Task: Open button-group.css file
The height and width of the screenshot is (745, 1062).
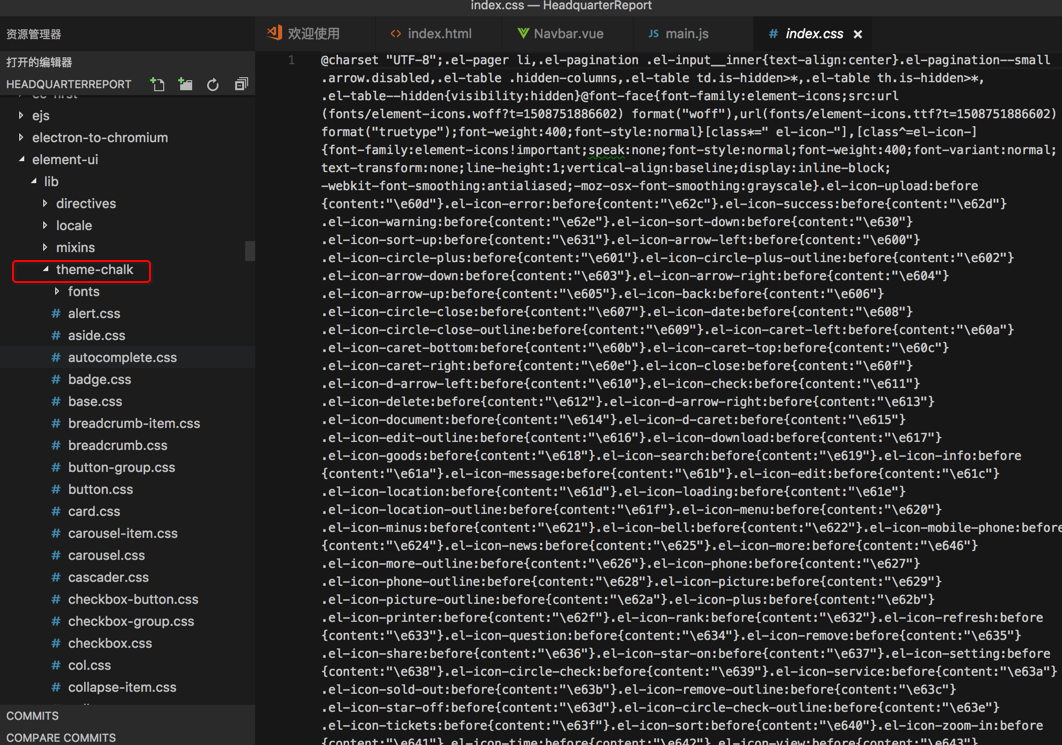Action: (121, 468)
